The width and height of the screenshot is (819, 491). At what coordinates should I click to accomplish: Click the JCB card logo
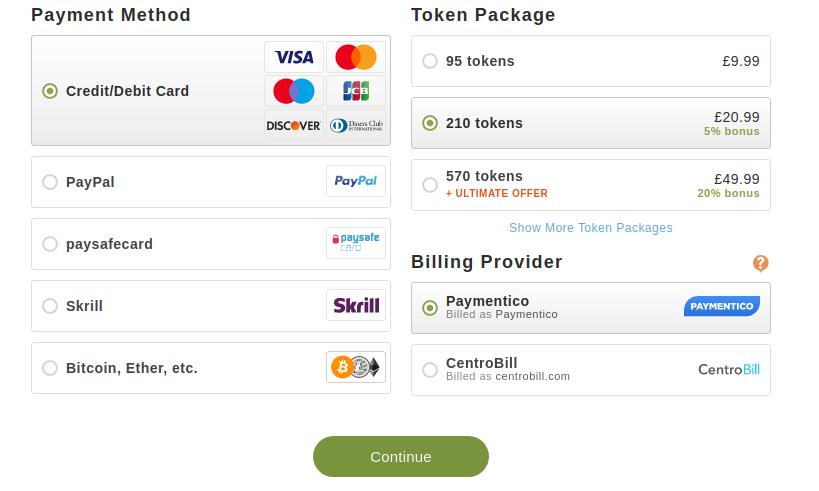coord(355,91)
